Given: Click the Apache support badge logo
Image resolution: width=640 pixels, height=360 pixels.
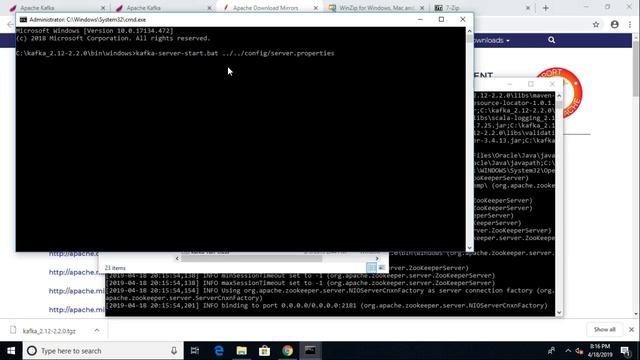Looking at the screenshot, I should 571,93.
